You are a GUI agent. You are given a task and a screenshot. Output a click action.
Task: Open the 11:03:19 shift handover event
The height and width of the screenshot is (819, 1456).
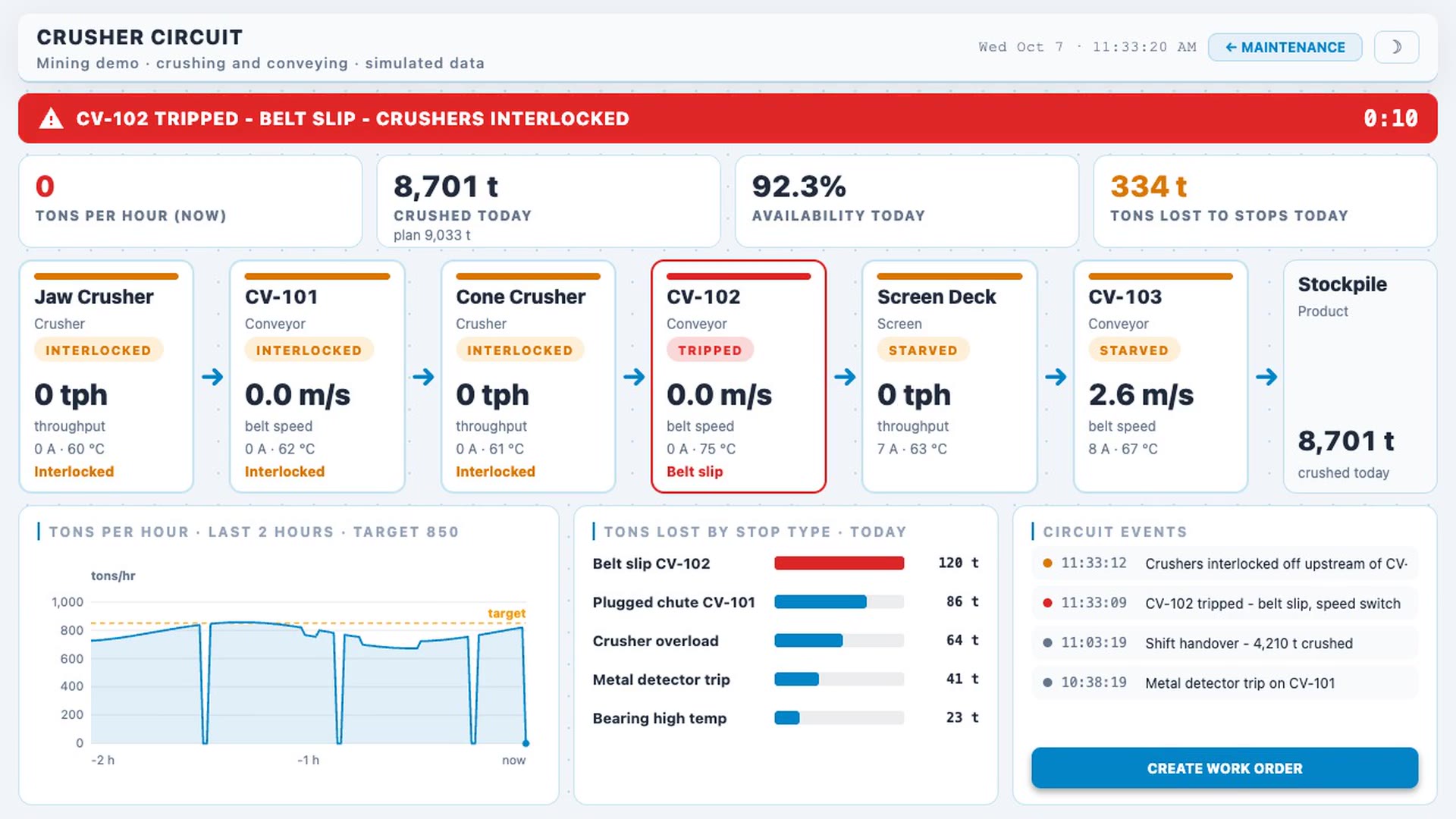[1224, 643]
